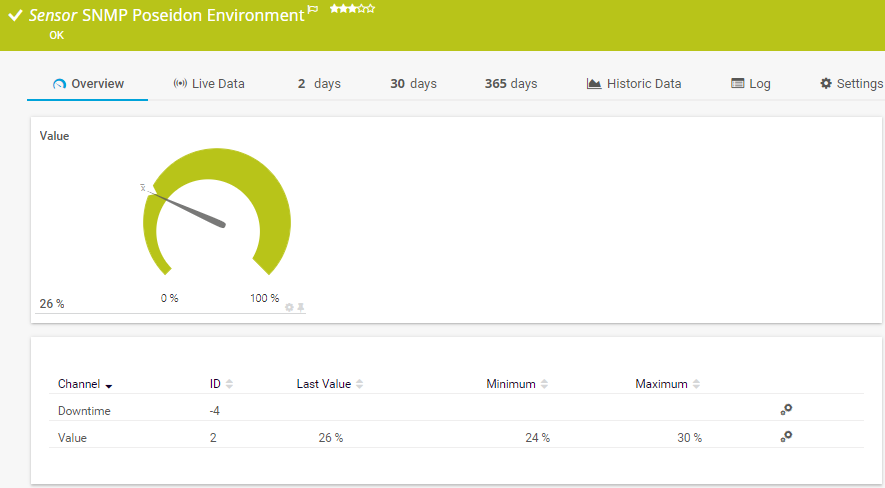Image resolution: width=885 pixels, height=488 pixels.
Task: Switch to the Live Data tab
Action: click(208, 84)
